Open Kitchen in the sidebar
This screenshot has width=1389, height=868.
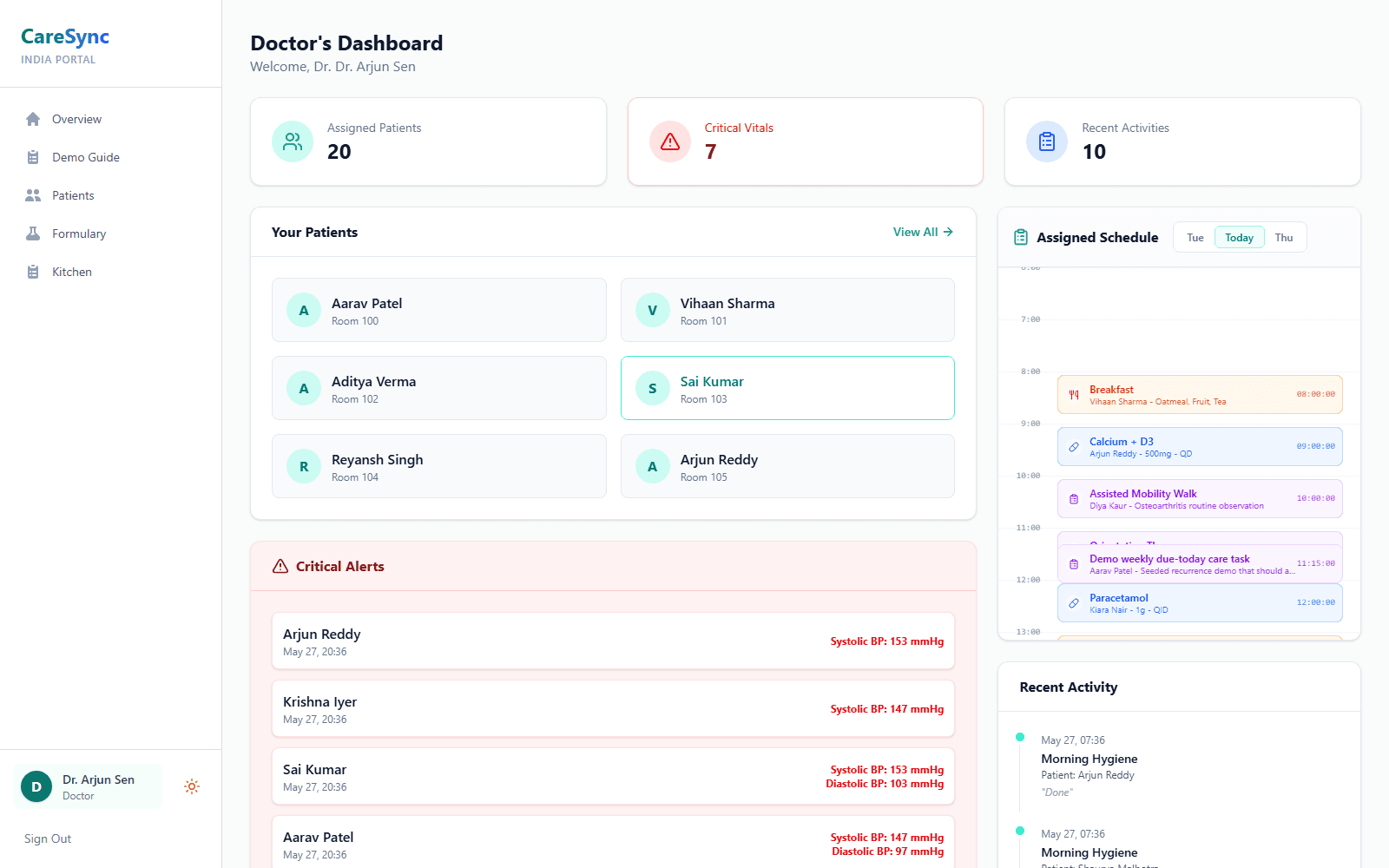point(111,272)
